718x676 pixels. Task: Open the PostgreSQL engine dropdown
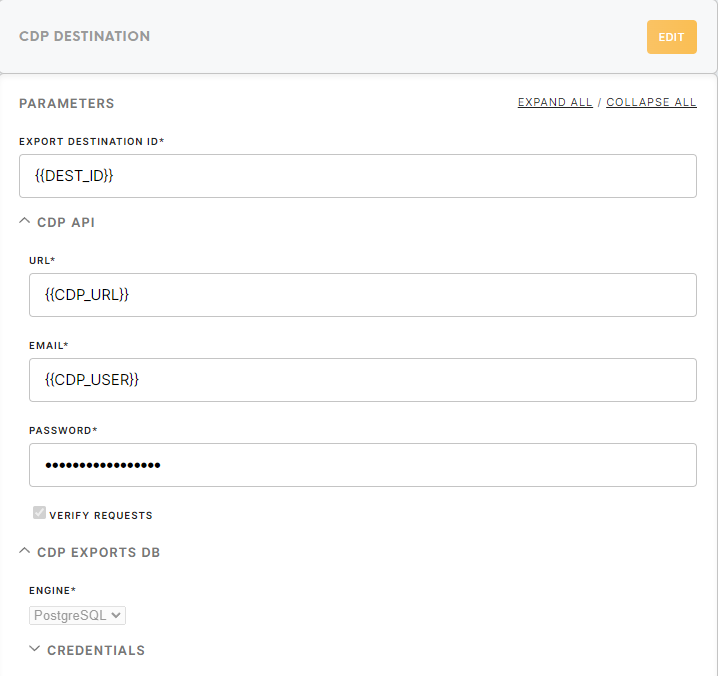(77, 615)
